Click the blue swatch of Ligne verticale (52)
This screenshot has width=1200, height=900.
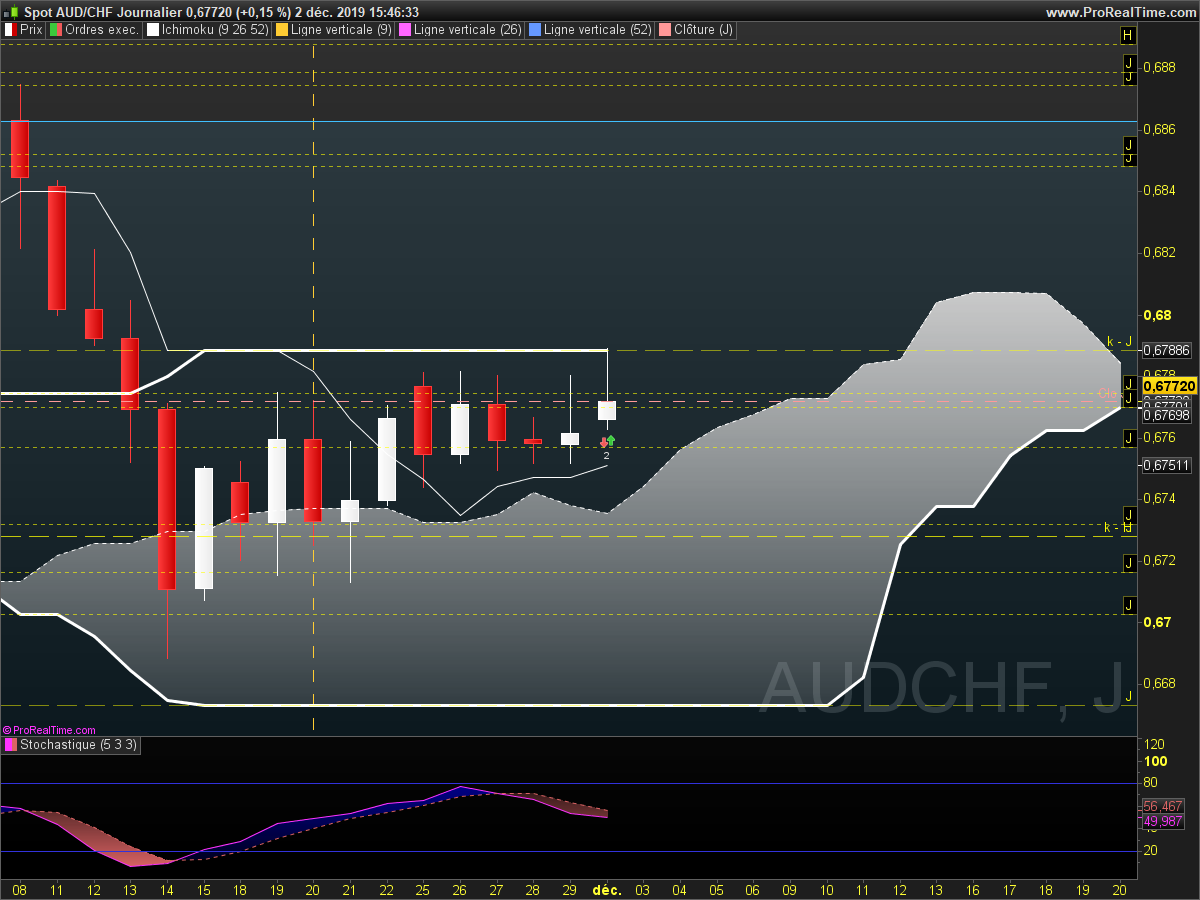[534, 30]
